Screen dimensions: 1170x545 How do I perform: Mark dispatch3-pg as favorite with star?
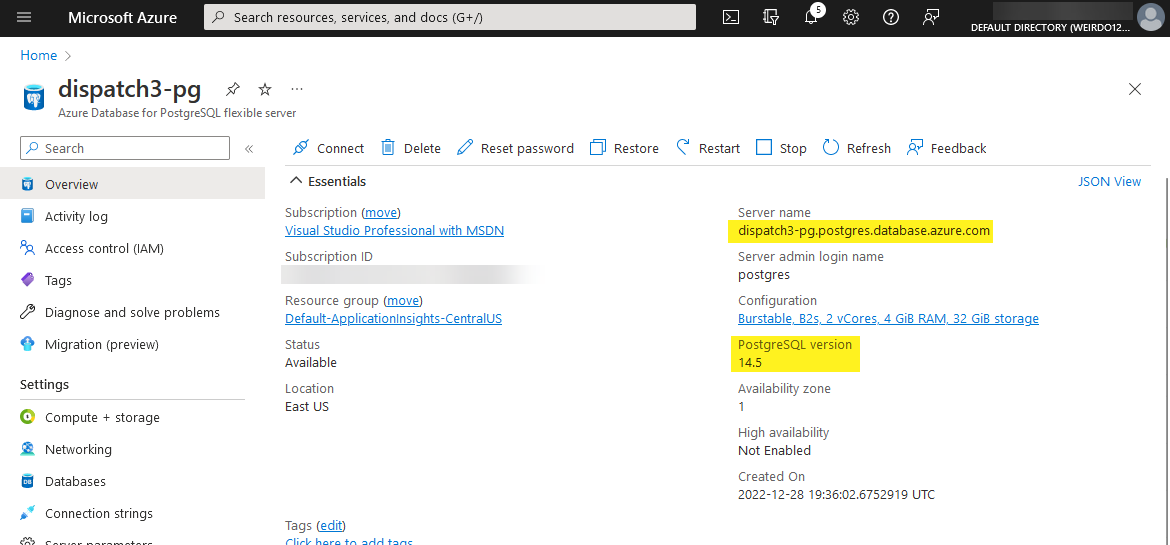(x=265, y=89)
